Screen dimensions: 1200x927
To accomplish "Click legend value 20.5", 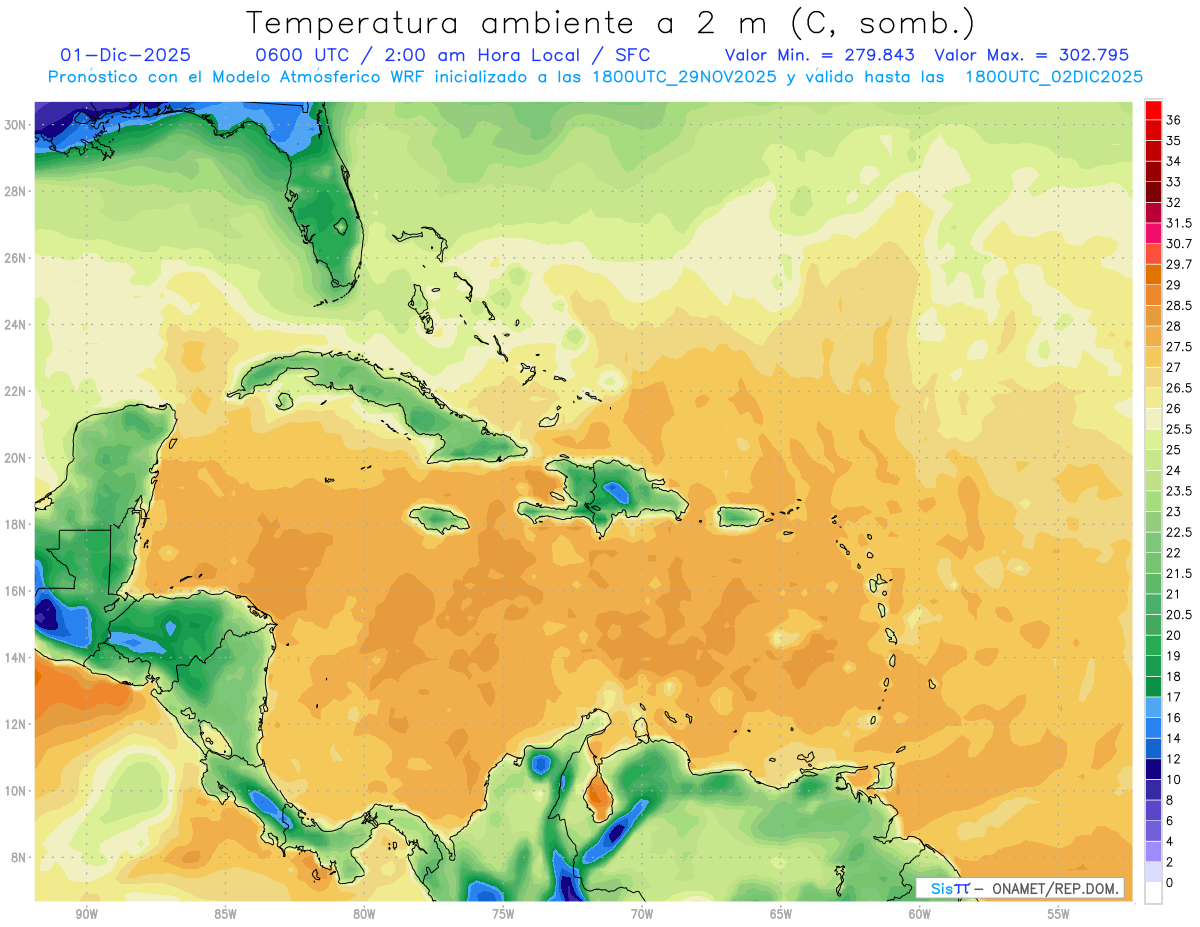I will tap(1179, 614).
